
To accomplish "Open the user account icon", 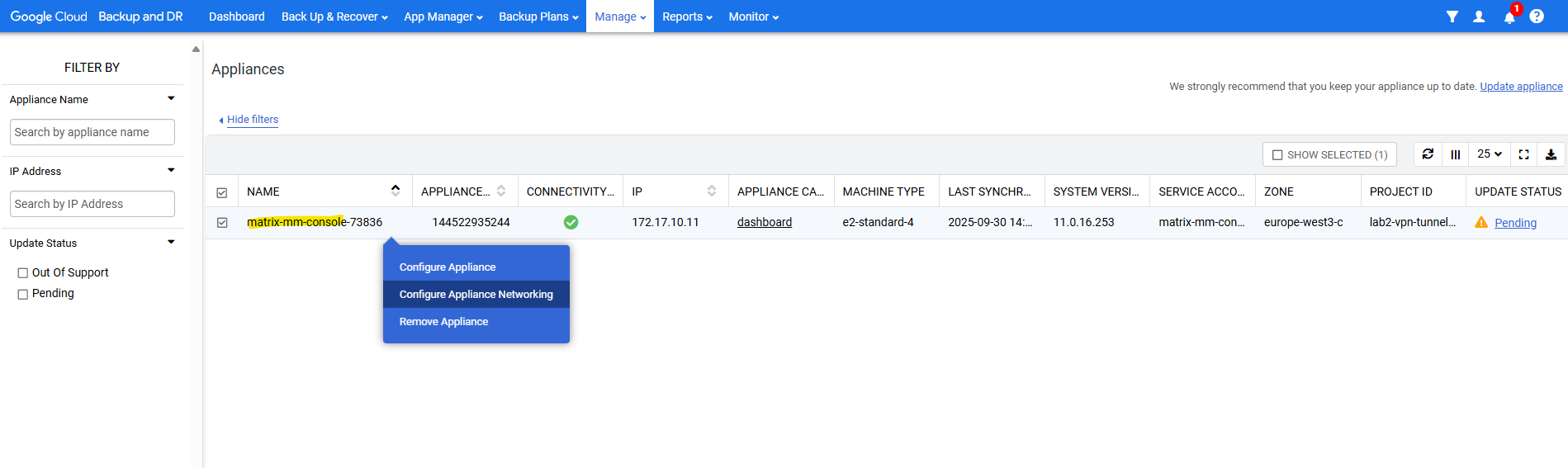I will pos(1479,17).
